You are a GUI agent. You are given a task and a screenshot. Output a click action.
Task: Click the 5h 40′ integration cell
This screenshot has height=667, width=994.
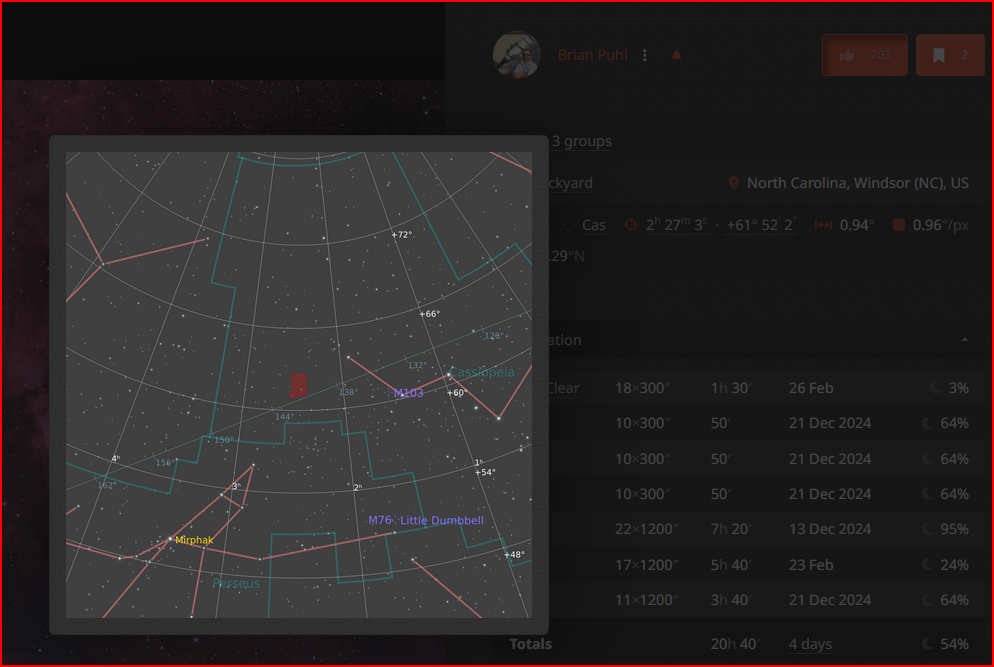[x=731, y=565]
